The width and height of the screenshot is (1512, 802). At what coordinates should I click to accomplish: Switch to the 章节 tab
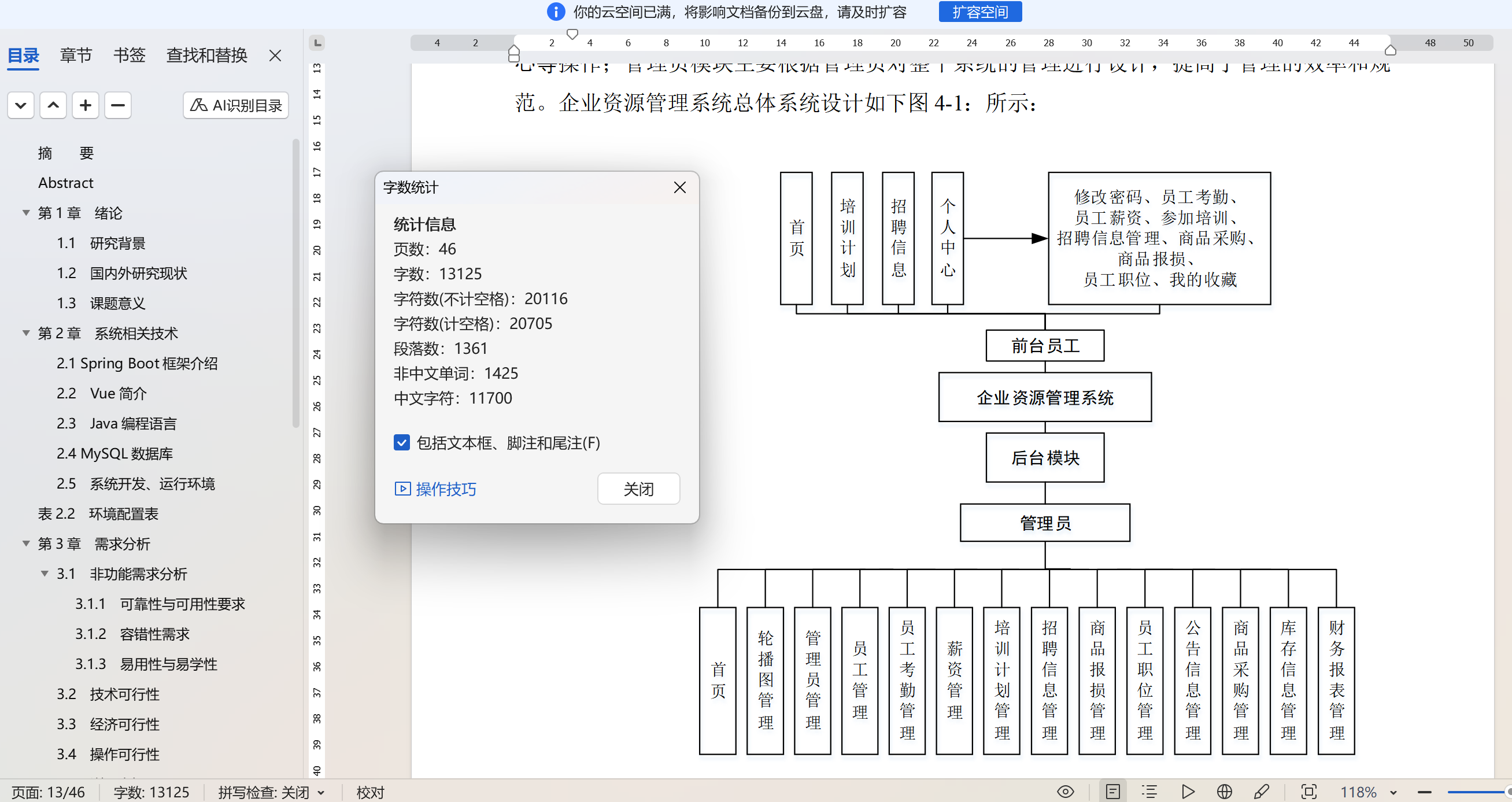76,55
